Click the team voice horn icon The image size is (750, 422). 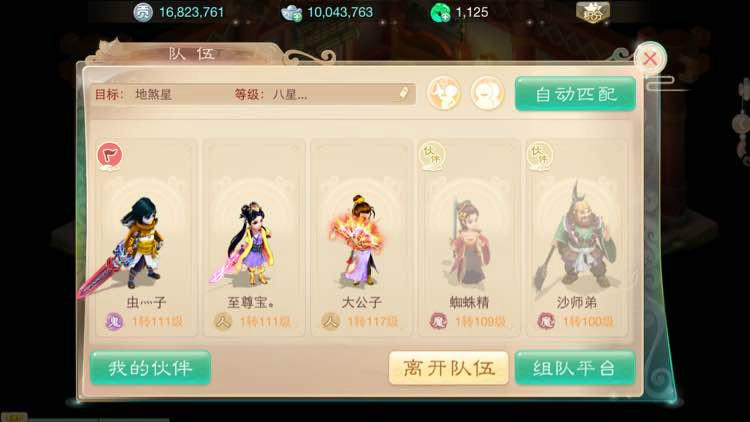coord(444,93)
